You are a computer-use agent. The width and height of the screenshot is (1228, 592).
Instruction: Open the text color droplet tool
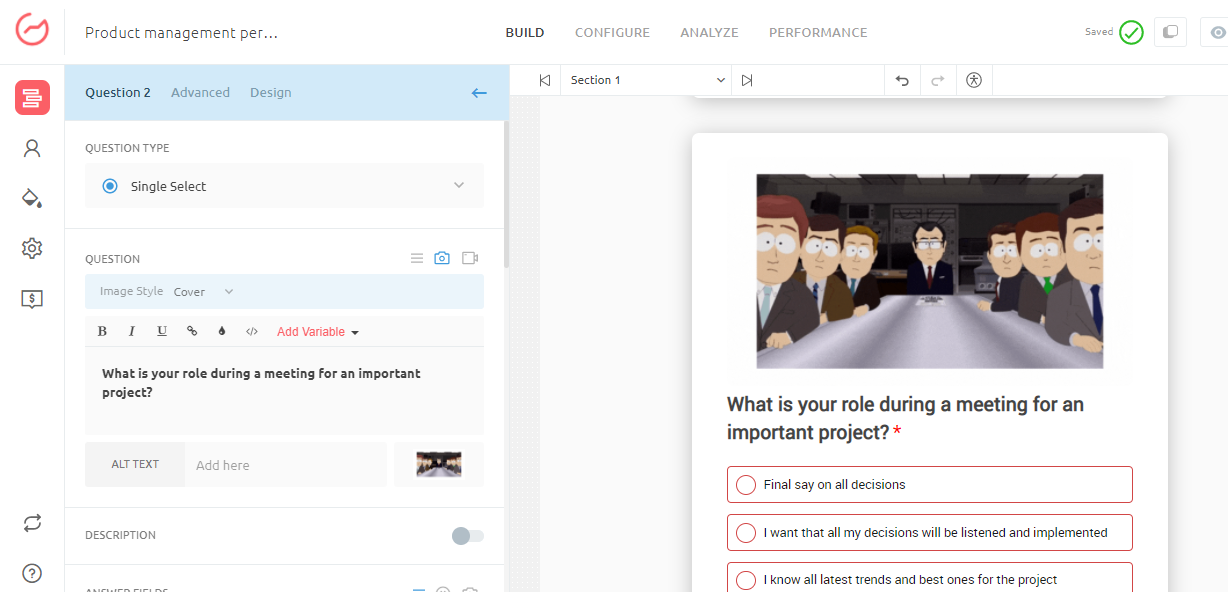(x=222, y=331)
